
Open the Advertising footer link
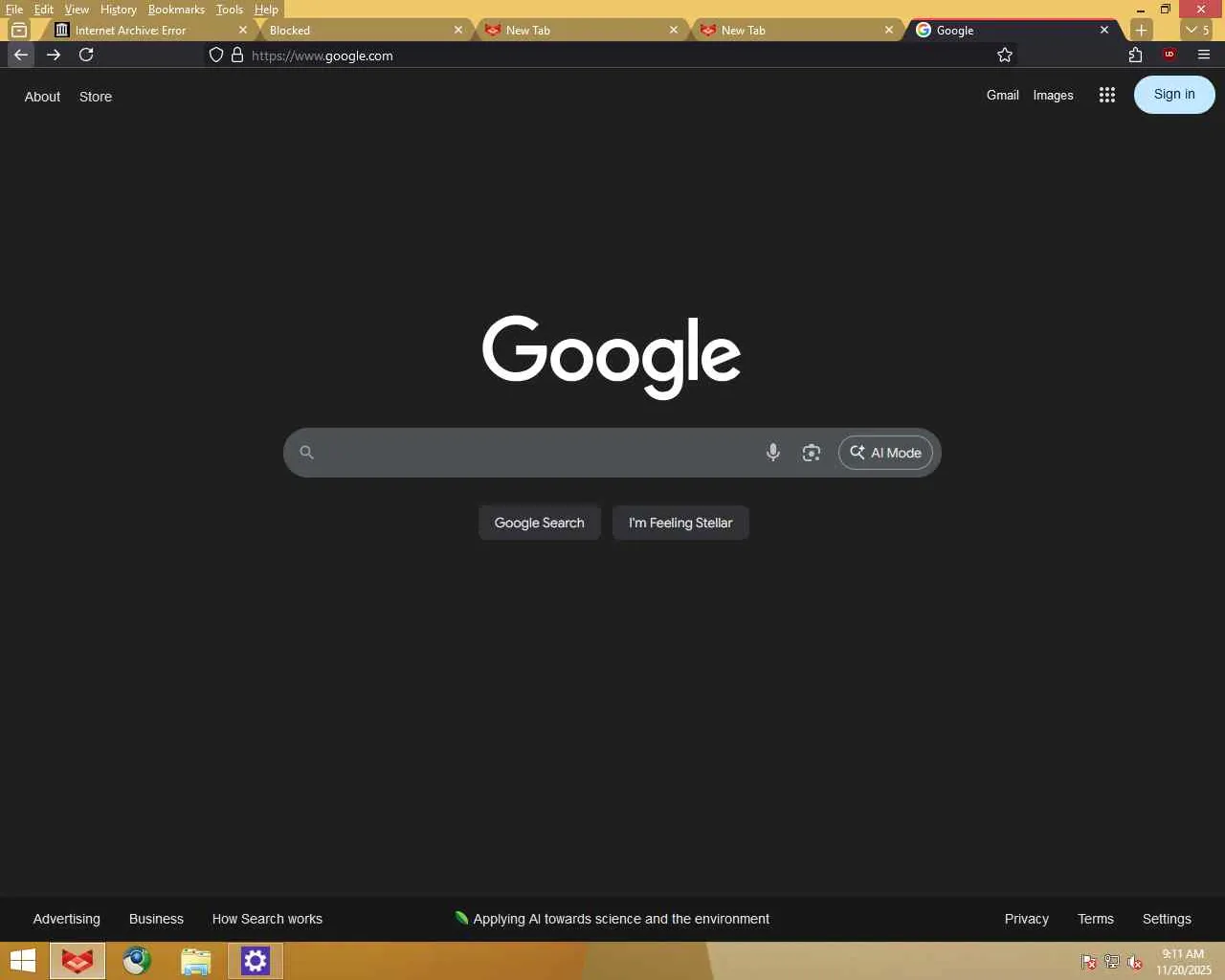tap(67, 919)
